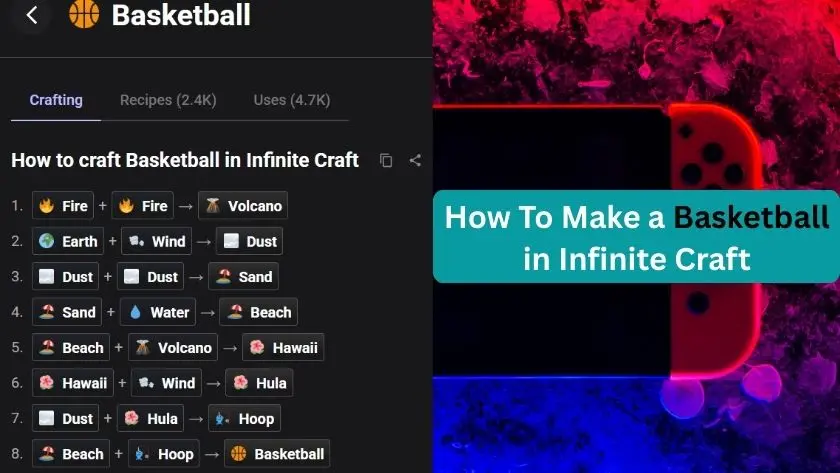Open Hoop result in step 7
Image resolution: width=840 pixels, height=473 pixels.
[245, 418]
